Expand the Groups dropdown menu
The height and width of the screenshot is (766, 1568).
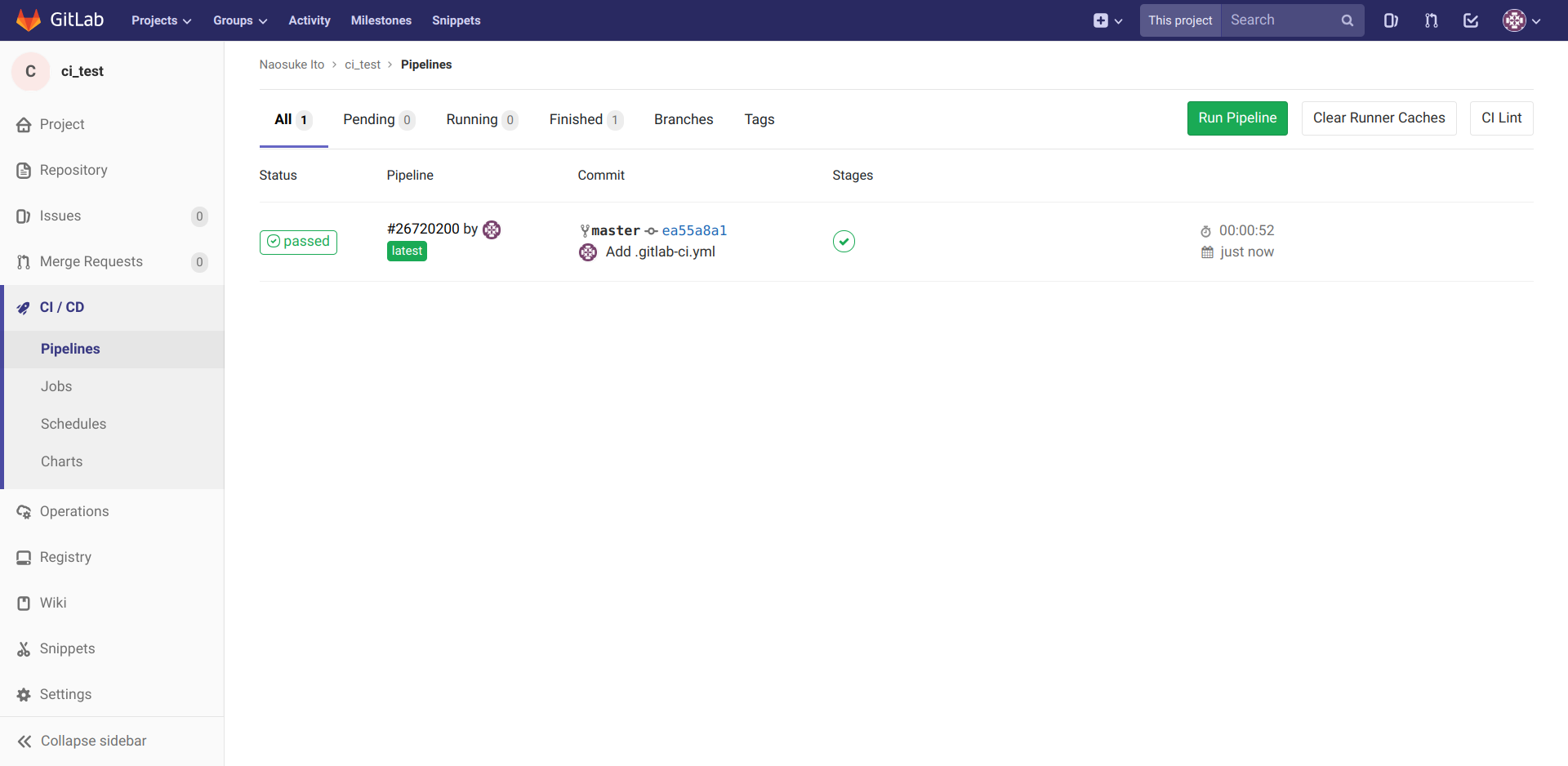[x=240, y=20]
